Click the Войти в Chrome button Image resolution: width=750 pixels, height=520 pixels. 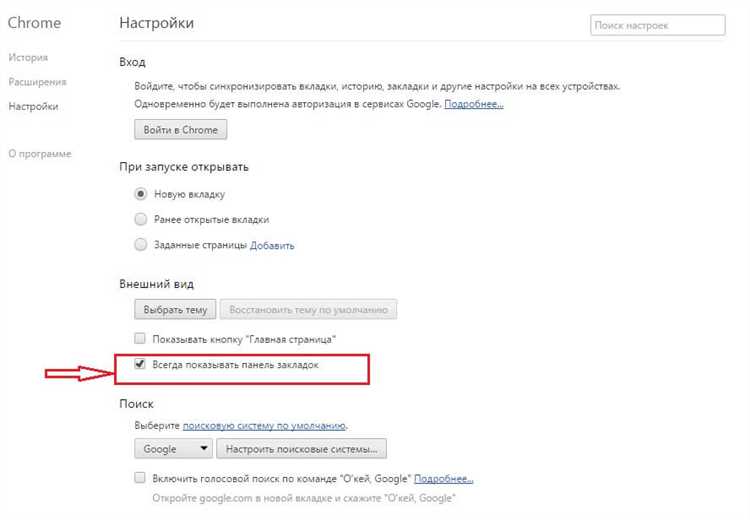pos(180,130)
